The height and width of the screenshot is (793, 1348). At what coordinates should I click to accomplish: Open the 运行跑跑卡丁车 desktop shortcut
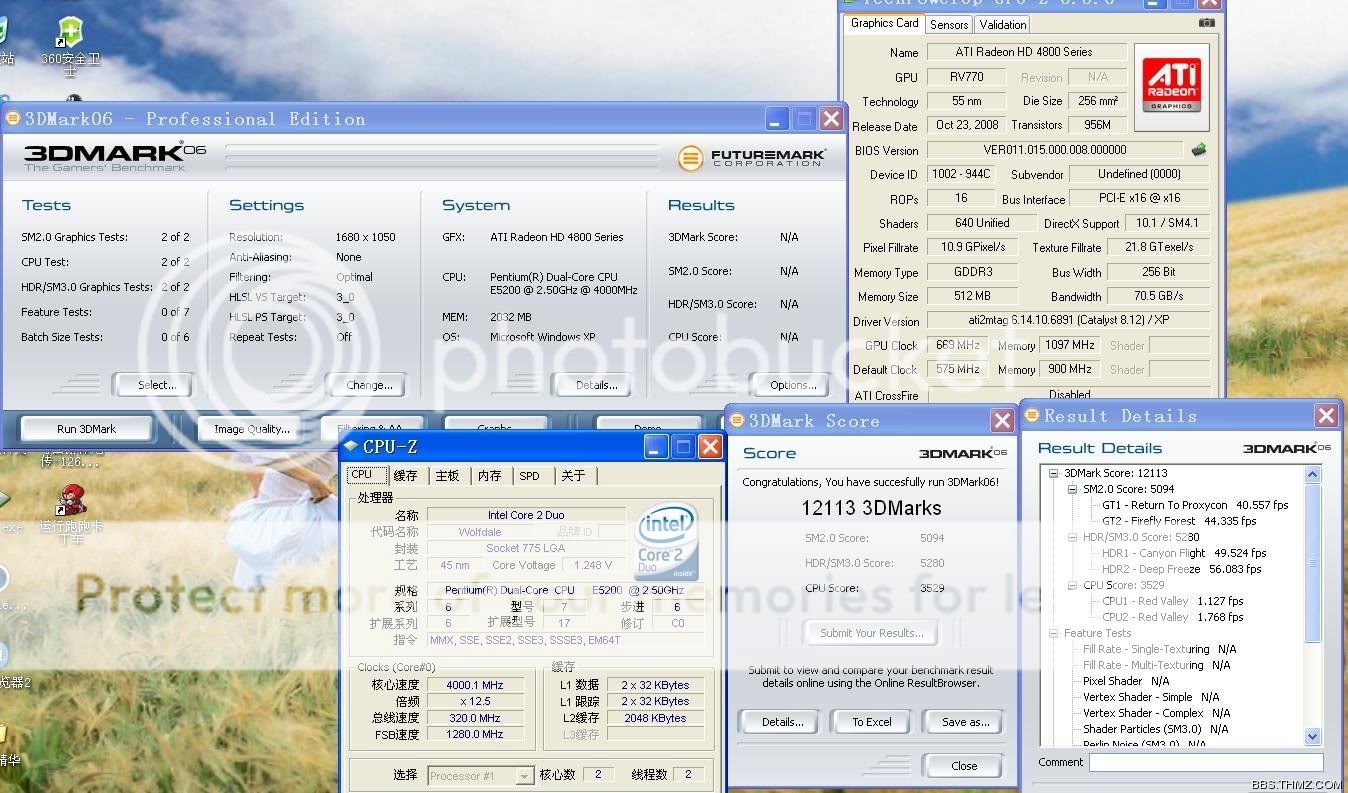click(x=71, y=514)
